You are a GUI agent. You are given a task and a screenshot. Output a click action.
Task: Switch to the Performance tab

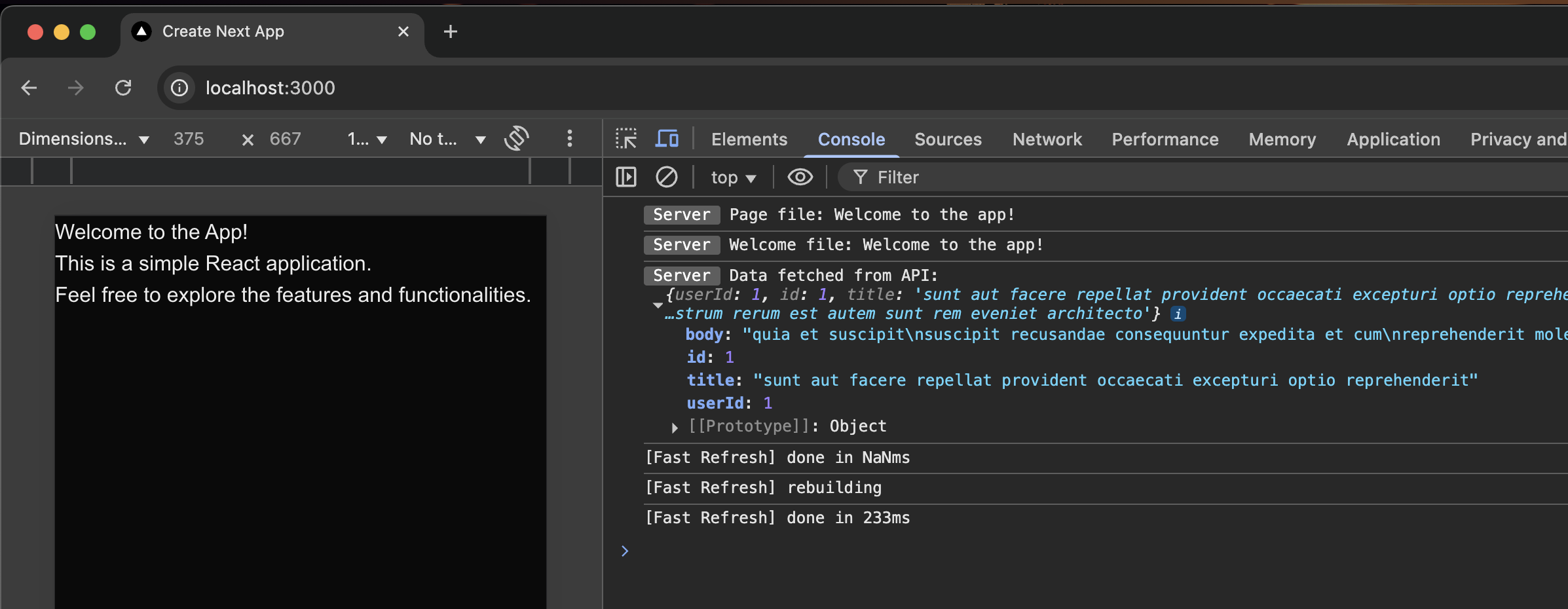1165,139
